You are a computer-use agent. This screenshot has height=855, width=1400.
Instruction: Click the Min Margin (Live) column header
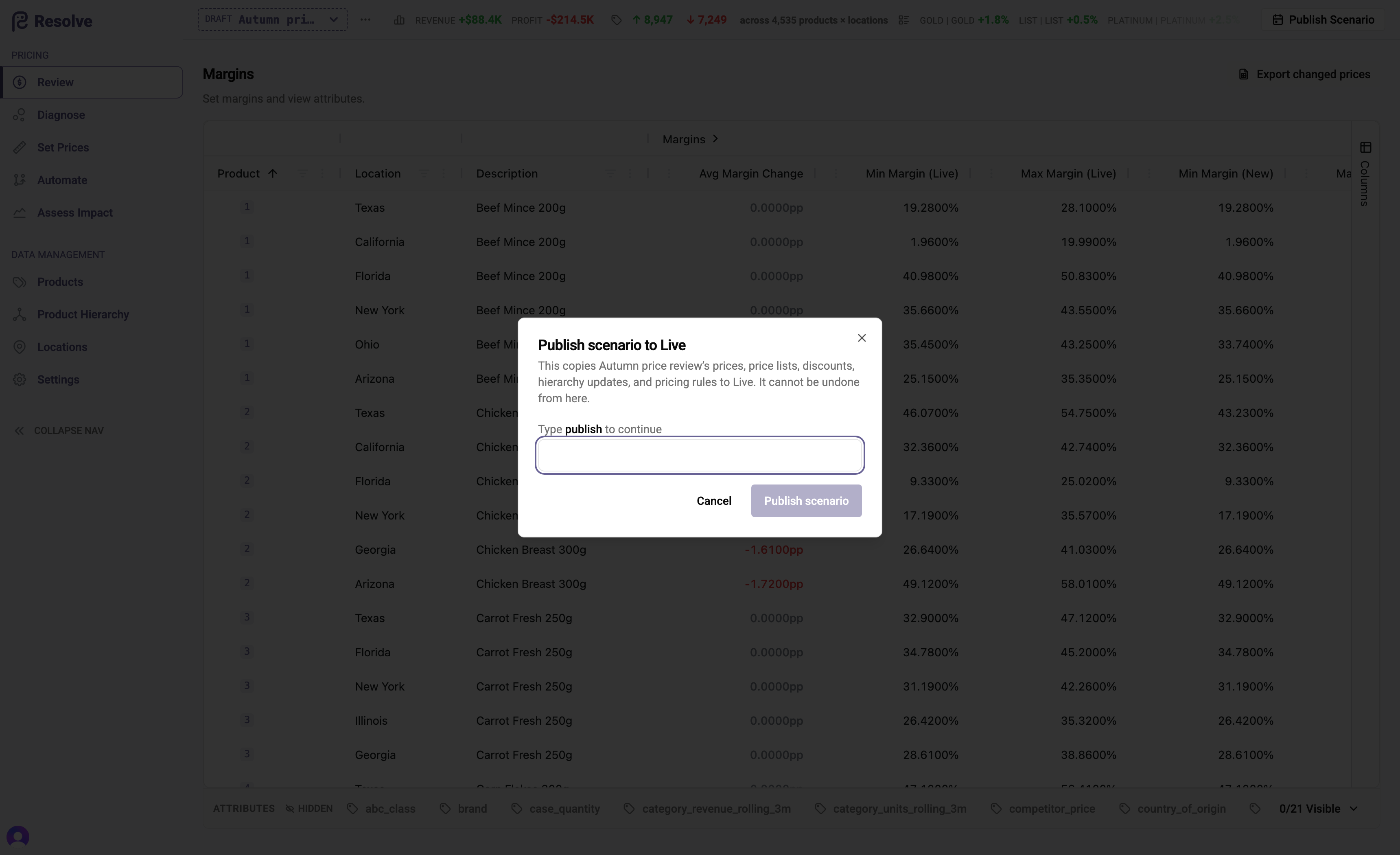(x=912, y=173)
